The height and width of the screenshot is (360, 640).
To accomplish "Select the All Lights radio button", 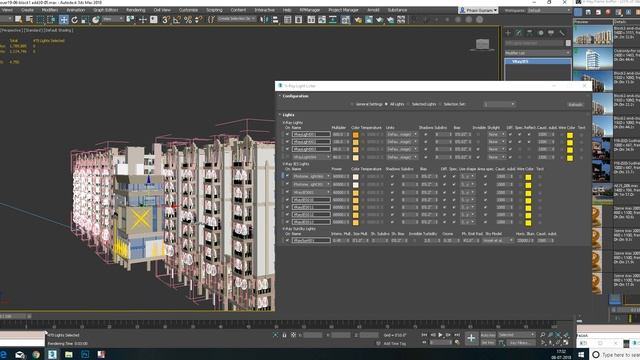I will click(x=386, y=104).
